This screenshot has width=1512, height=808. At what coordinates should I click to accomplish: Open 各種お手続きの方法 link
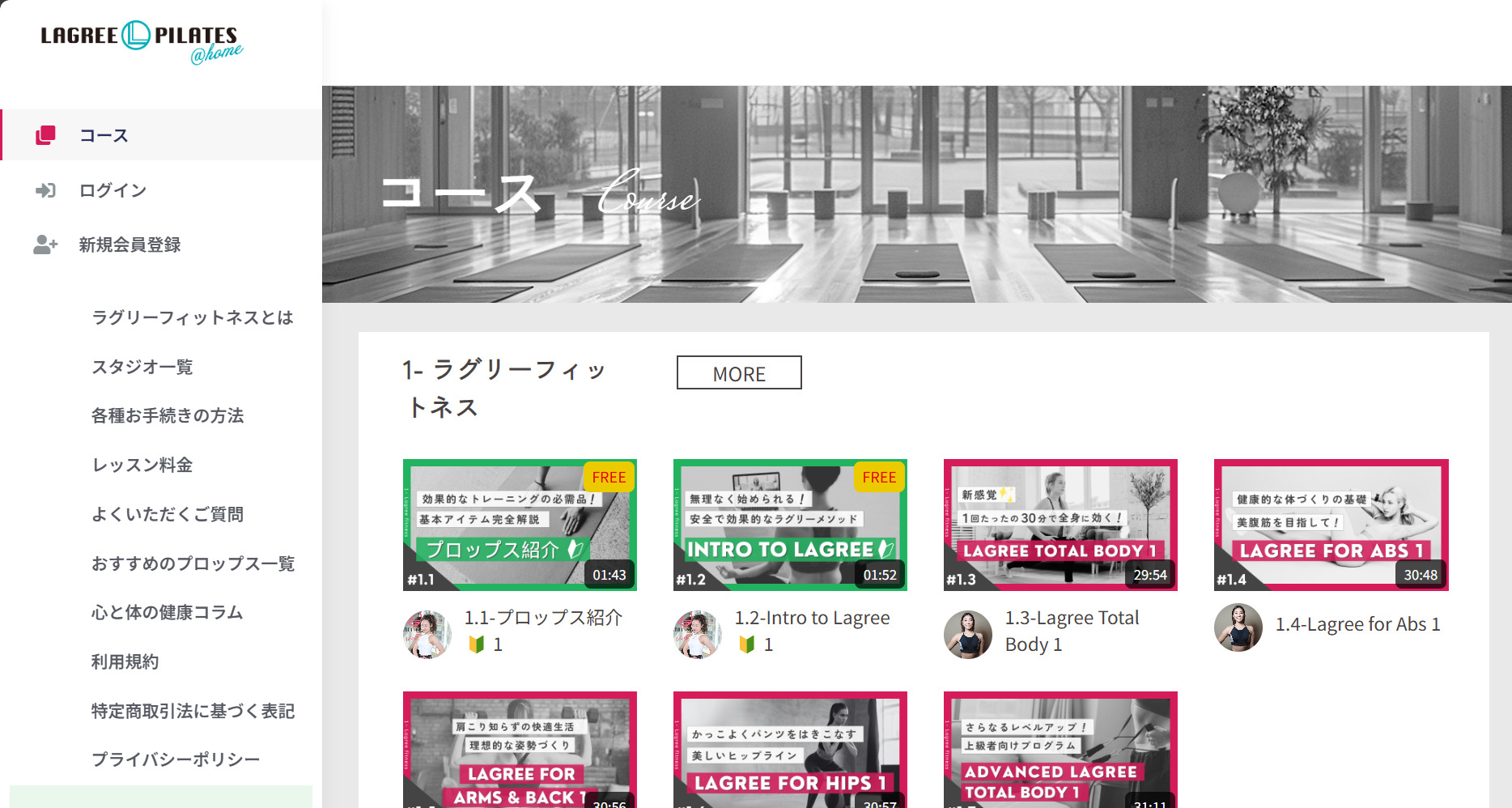[x=168, y=415]
